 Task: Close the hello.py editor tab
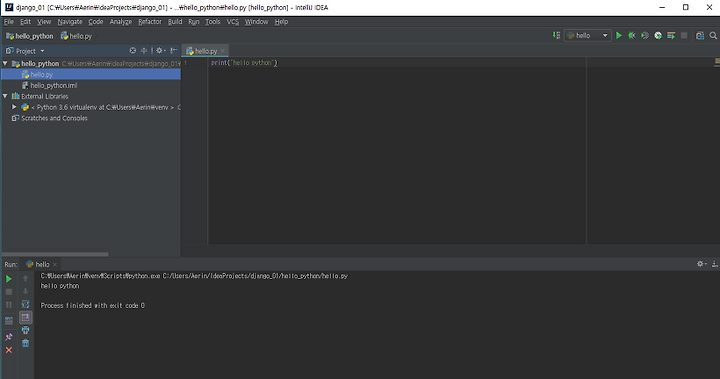coord(223,51)
